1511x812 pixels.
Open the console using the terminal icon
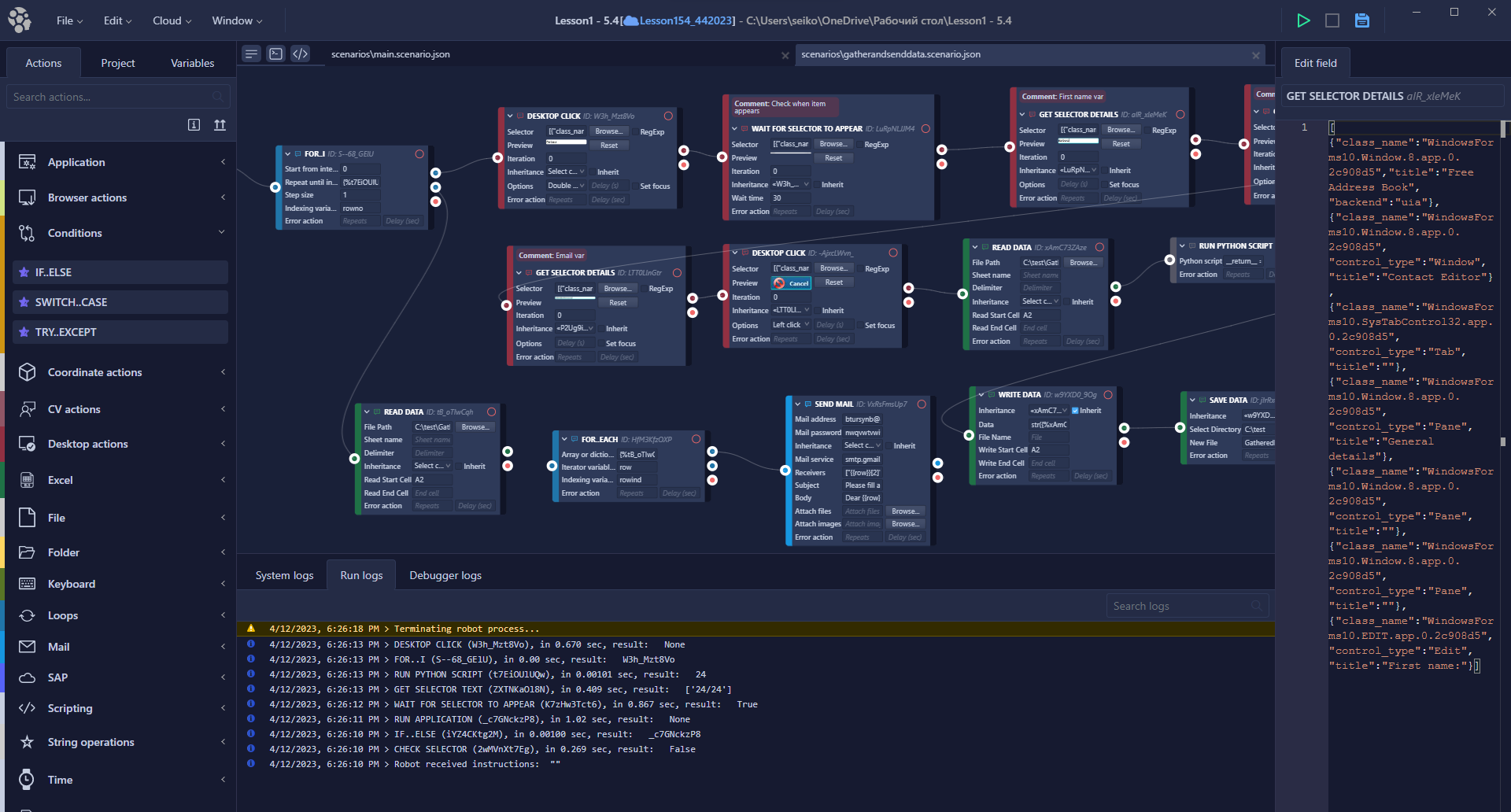click(275, 54)
